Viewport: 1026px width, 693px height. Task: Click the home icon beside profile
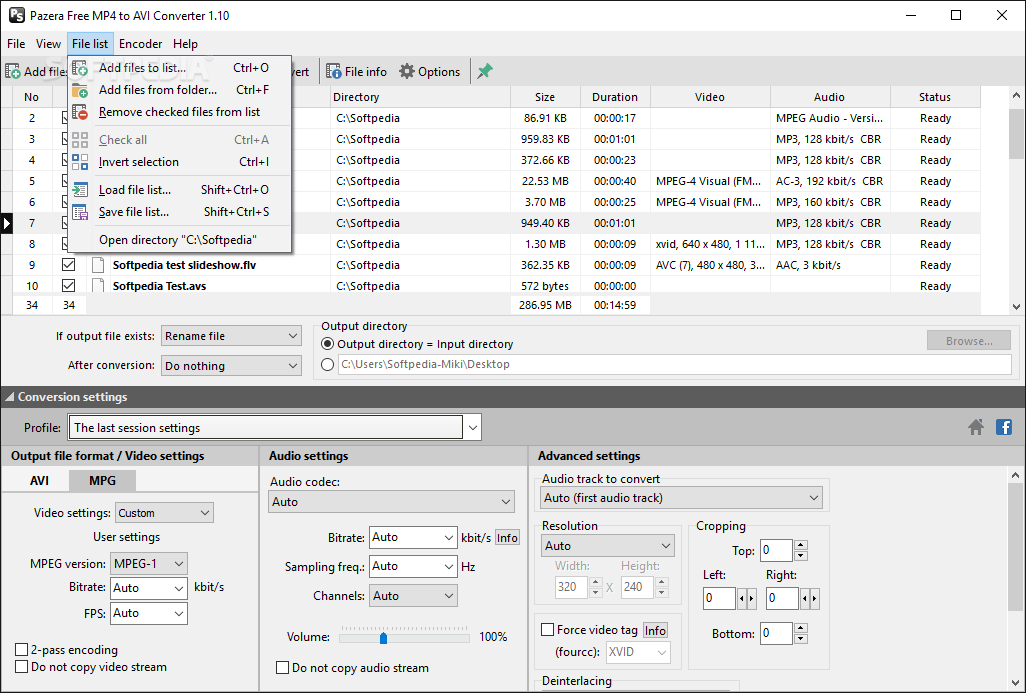tap(976, 427)
